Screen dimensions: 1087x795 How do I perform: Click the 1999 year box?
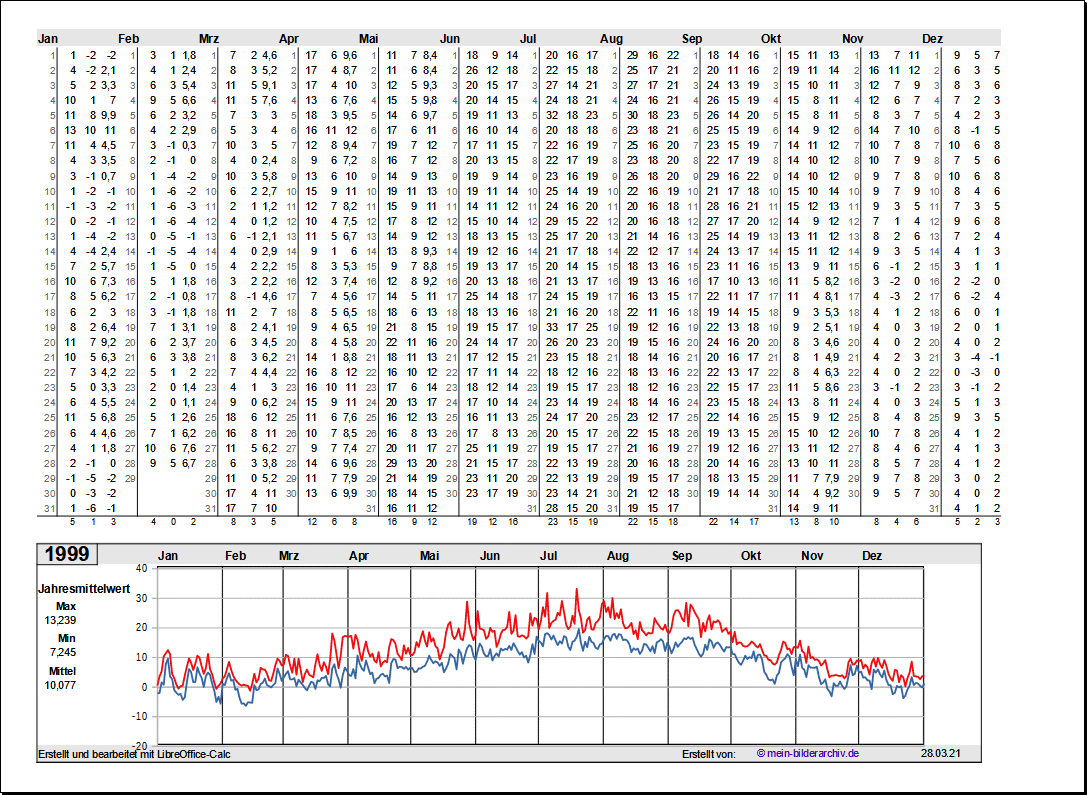67,555
